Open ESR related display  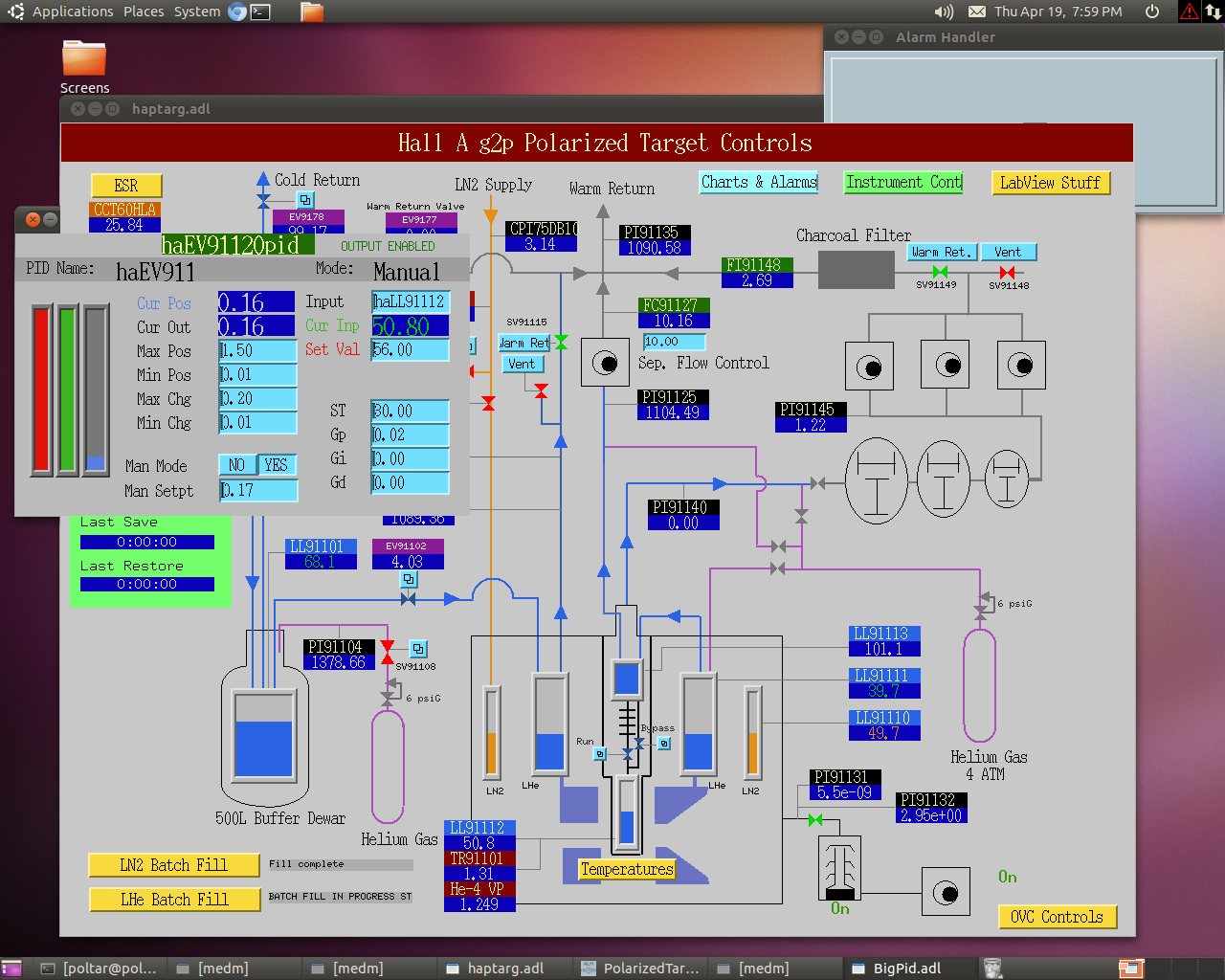point(126,186)
